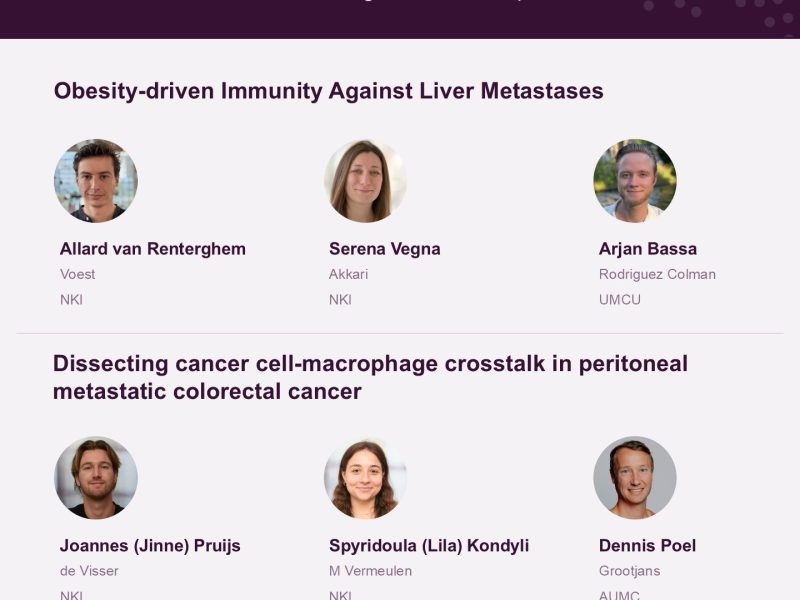The width and height of the screenshot is (800, 600).
Task: Click the Grootjans group label
Action: (x=630, y=571)
